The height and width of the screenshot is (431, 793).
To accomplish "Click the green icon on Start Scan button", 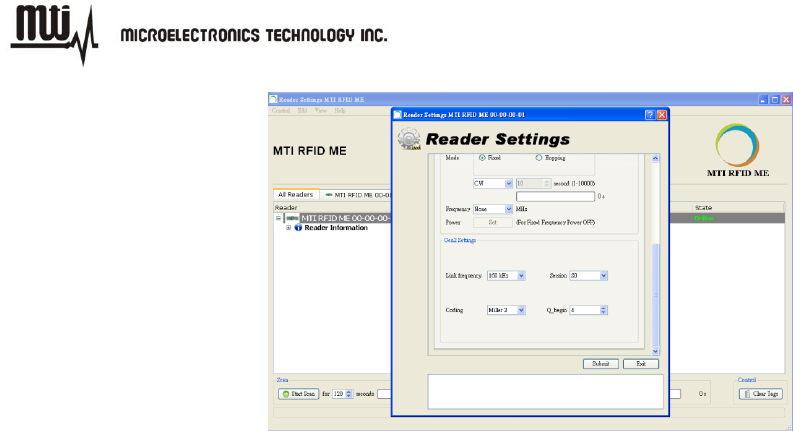I will (x=286, y=394).
